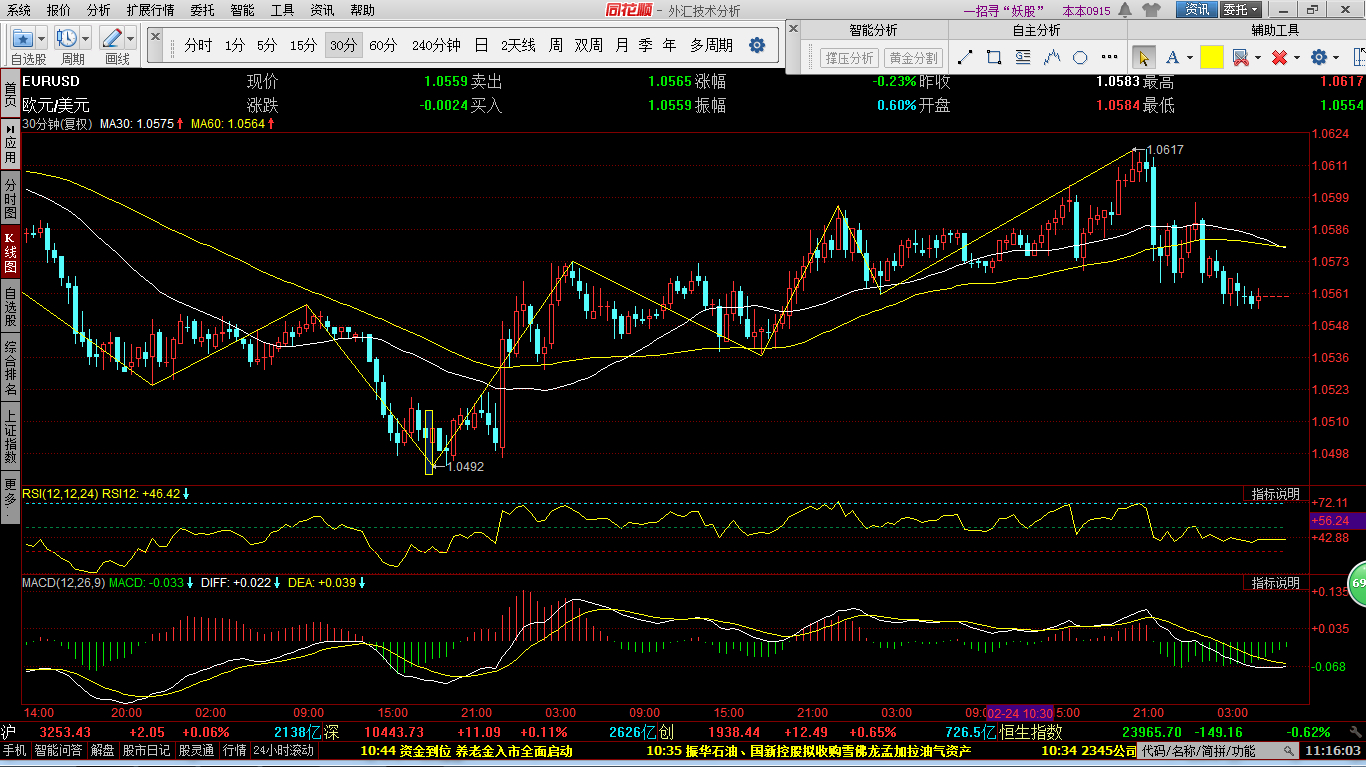Viewport: 1366px width, 767px height.
Task: Open the 自选股 favorites icon
Action: tap(22, 39)
